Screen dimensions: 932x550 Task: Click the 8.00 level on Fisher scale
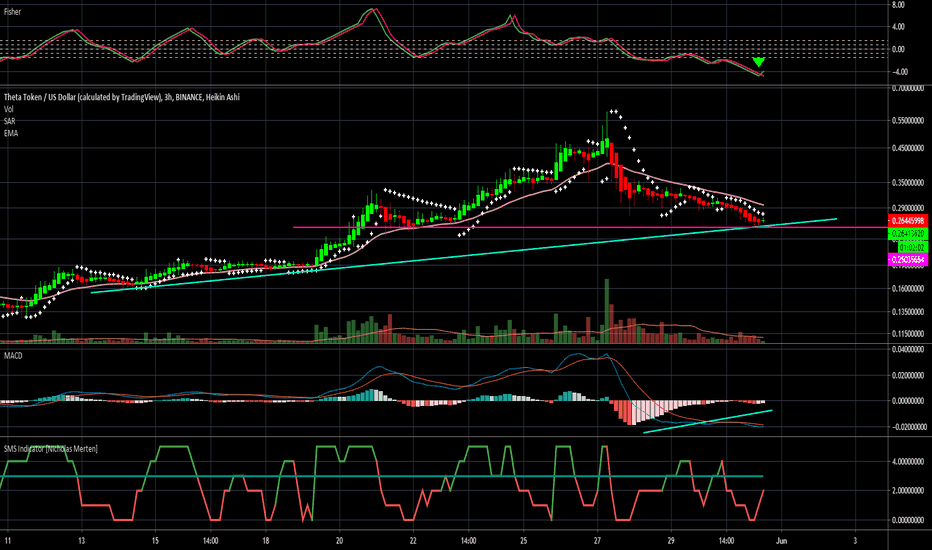(898, 5)
